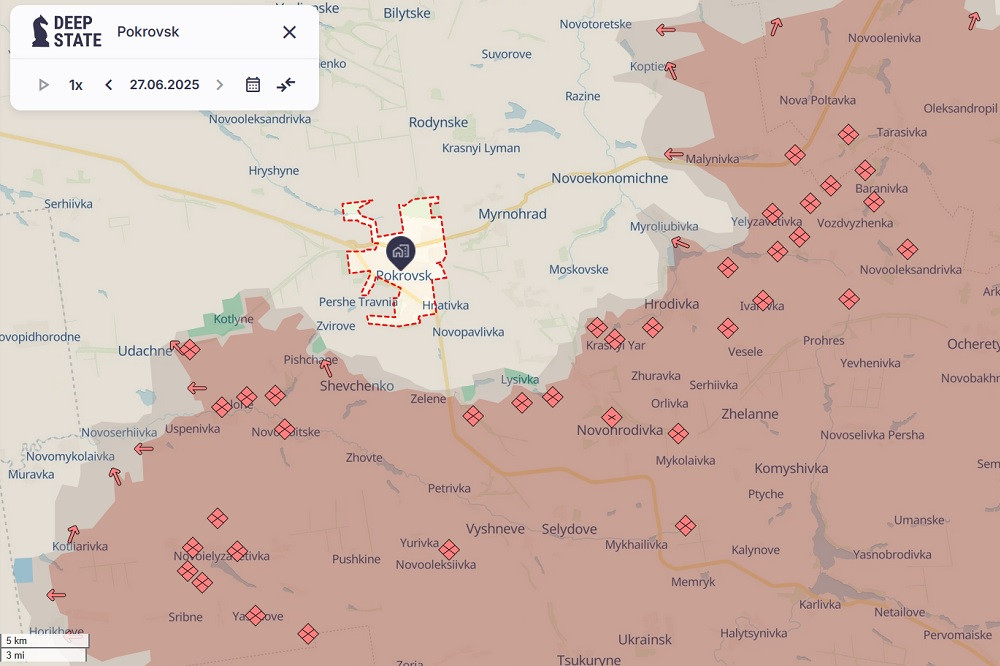Open the calendar date picker icon
This screenshot has width=1000, height=666.
pyautogui.click(x=252, y=84)
